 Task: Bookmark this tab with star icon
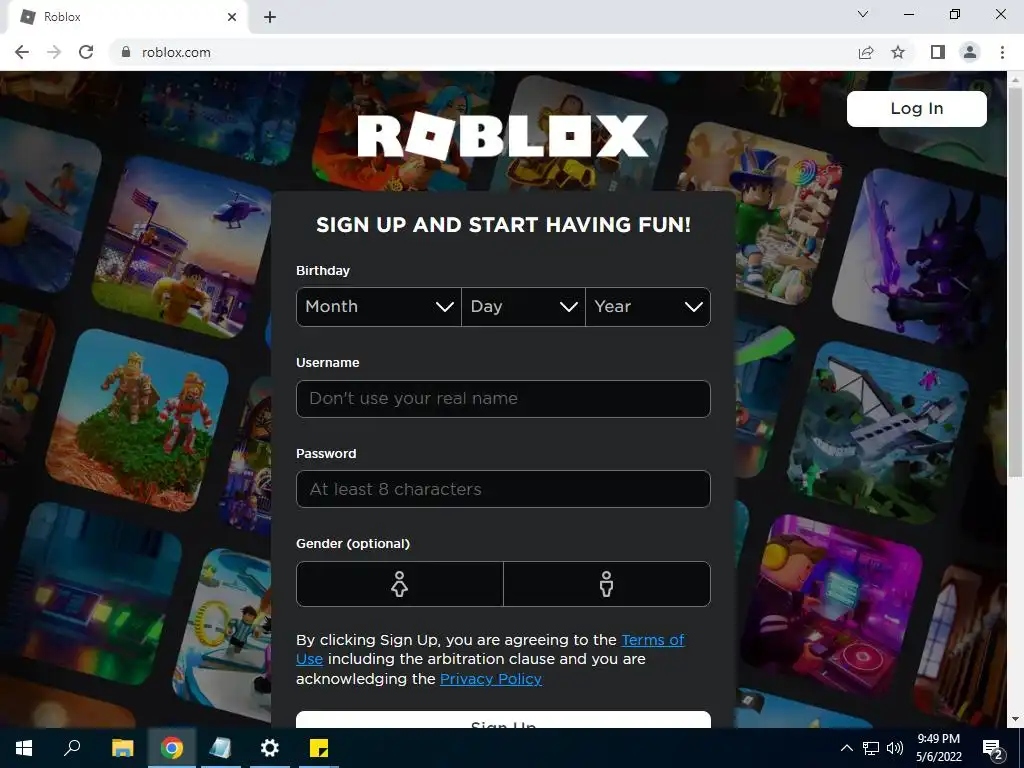(x=898, y=52)
